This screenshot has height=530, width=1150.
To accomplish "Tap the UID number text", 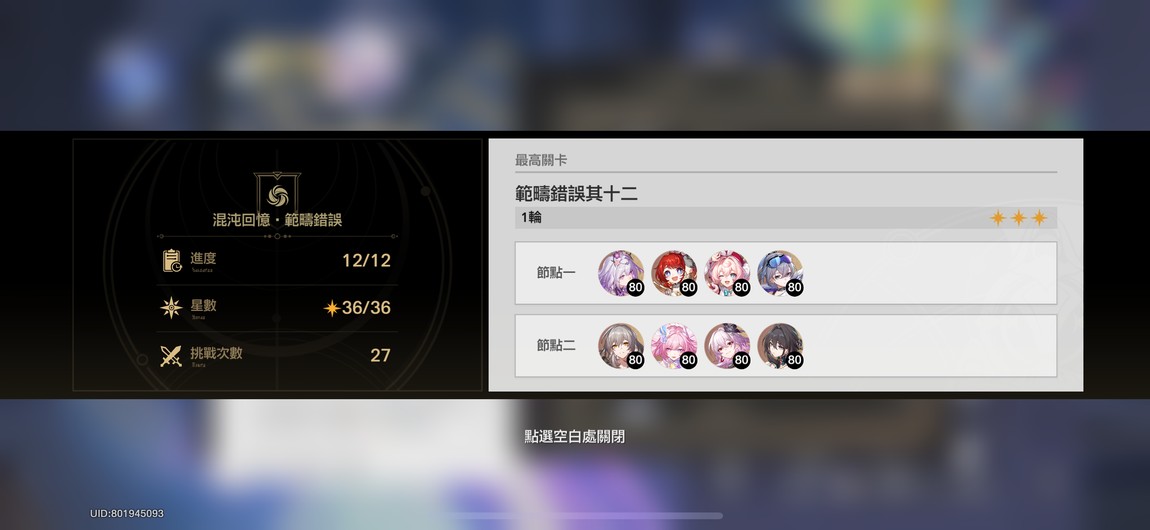I will point(127,513).
